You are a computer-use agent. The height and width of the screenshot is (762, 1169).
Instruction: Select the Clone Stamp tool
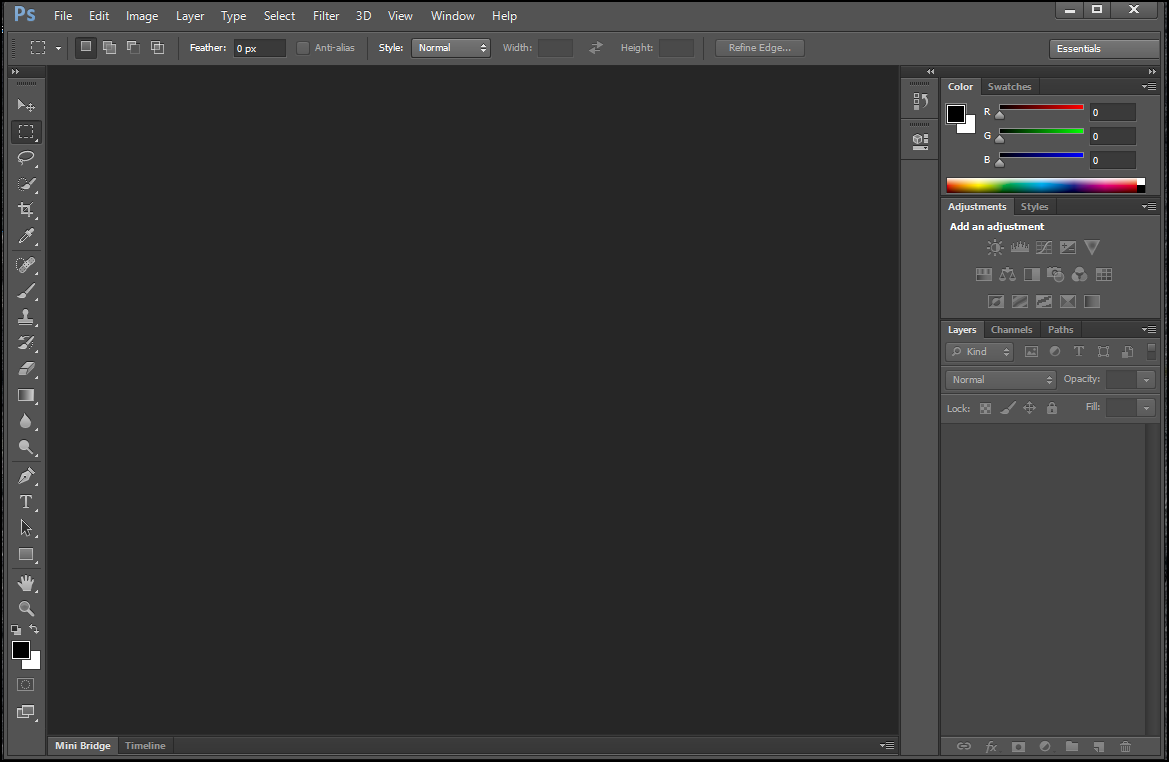[26, 317]
